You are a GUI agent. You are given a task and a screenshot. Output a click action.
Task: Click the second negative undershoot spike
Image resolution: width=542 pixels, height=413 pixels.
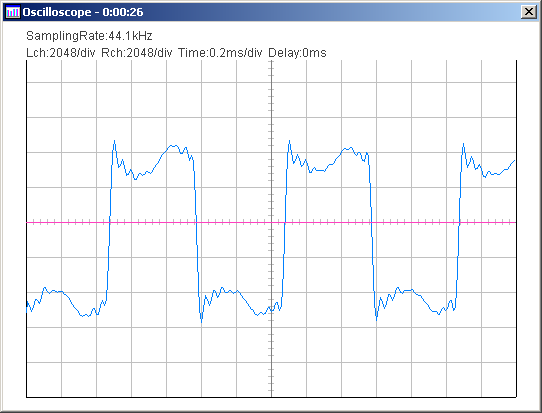[376, 320]
